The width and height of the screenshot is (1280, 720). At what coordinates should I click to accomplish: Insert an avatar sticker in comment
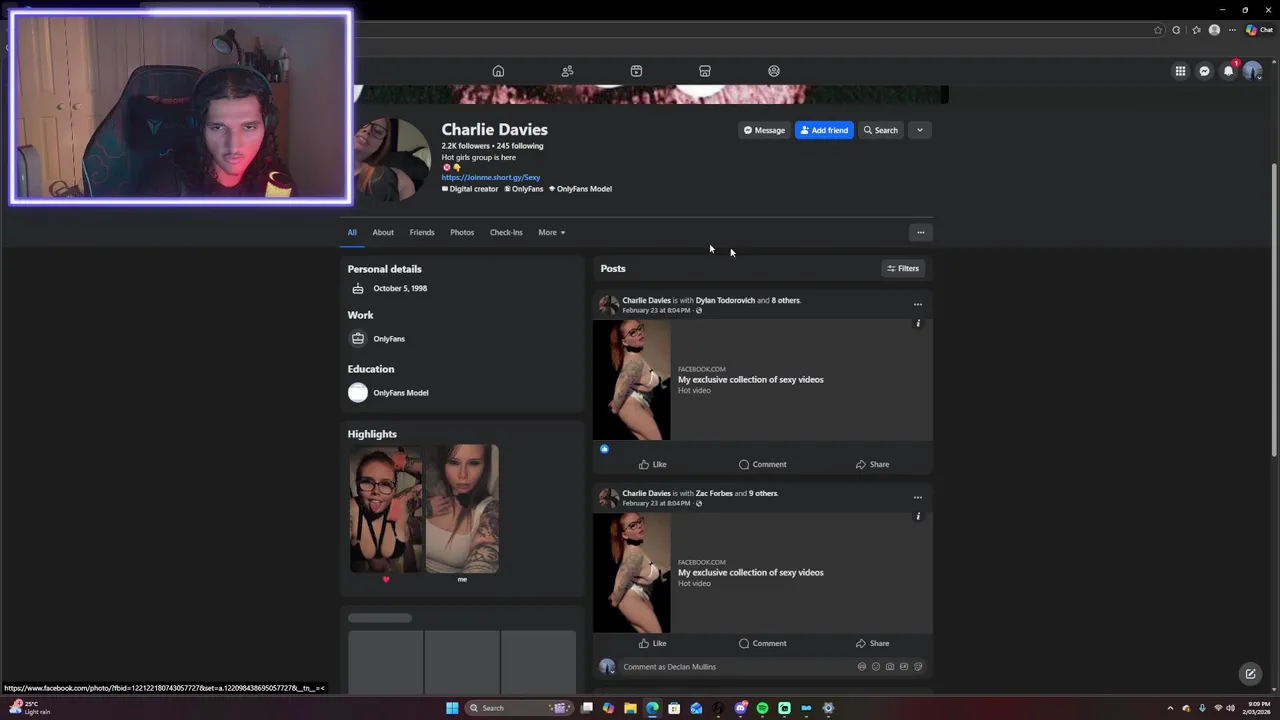[x=862, y=666]
